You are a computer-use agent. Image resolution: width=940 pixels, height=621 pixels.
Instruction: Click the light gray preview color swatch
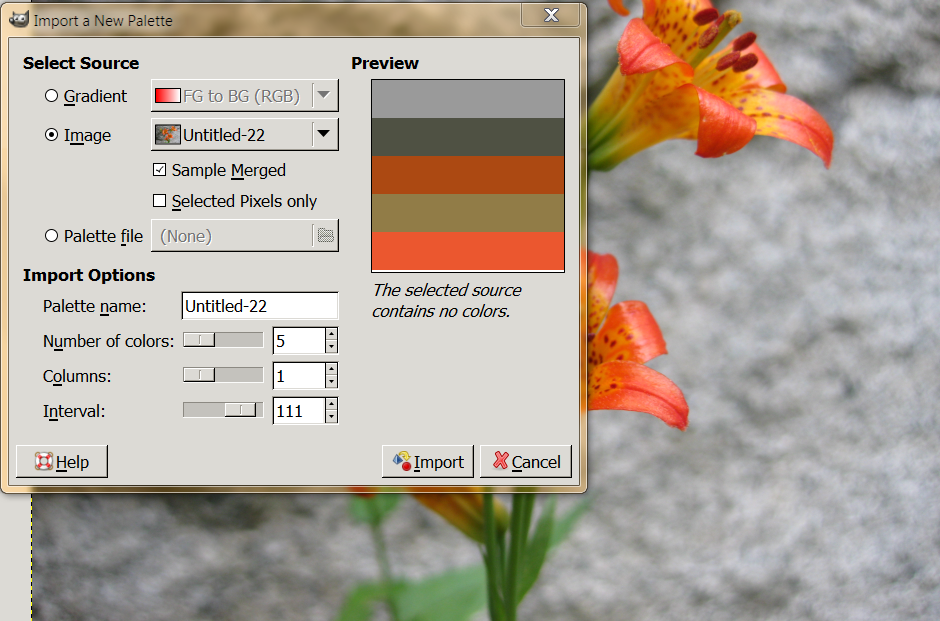(468, 99)
